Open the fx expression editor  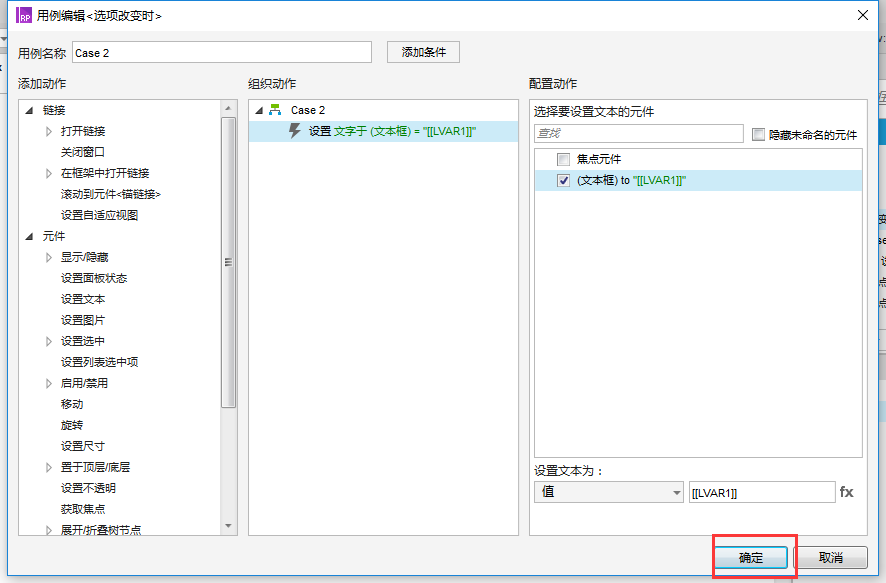click(x=846, y=492)
